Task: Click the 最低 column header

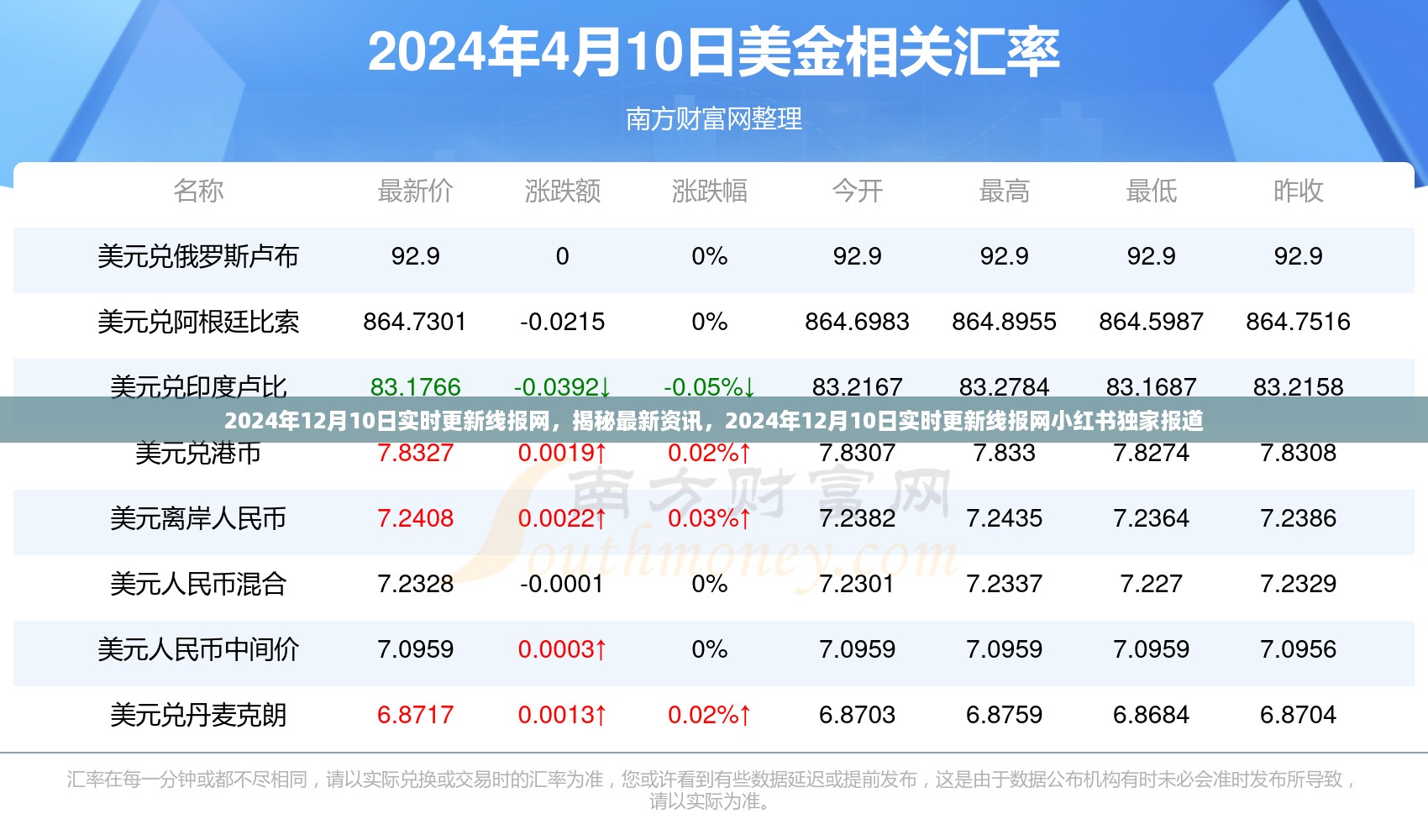Action: pos(1152,191)
